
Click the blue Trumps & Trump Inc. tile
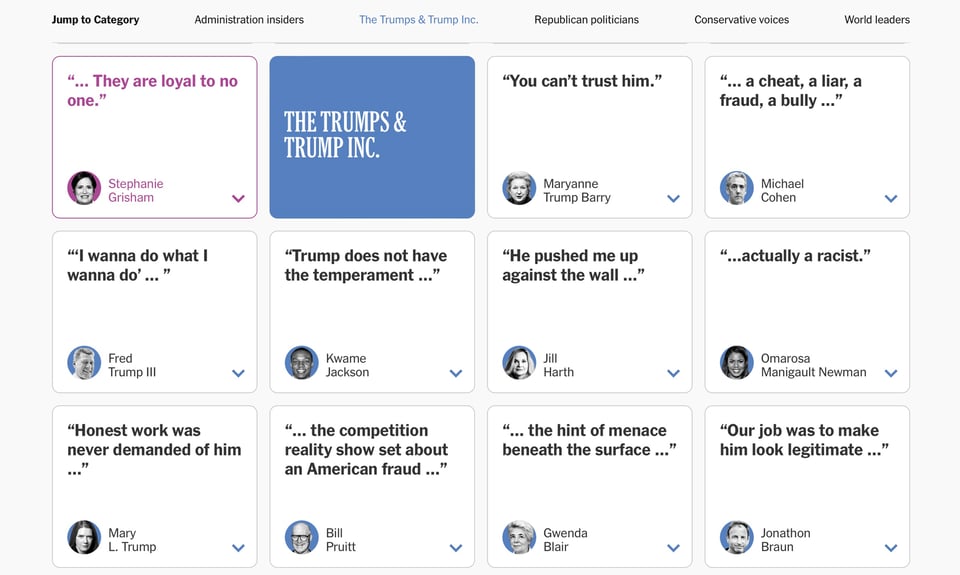pos(372,137)
